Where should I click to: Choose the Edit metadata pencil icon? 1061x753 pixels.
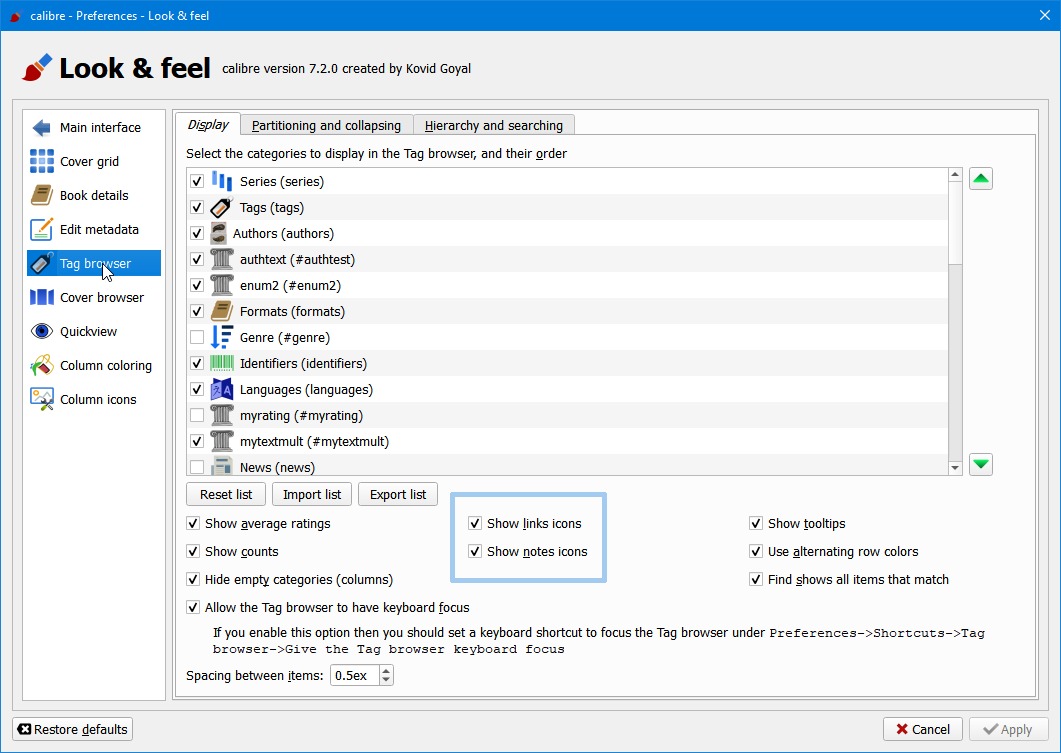pos(41,229)
